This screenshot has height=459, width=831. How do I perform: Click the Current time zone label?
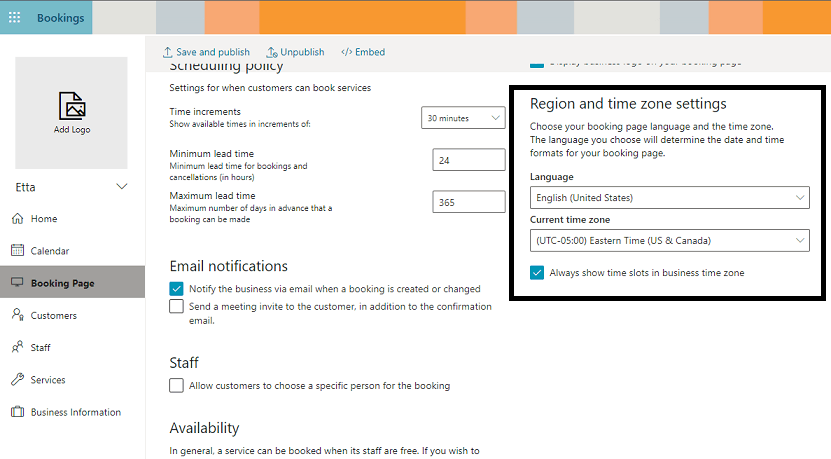click(x=570, y=219)
